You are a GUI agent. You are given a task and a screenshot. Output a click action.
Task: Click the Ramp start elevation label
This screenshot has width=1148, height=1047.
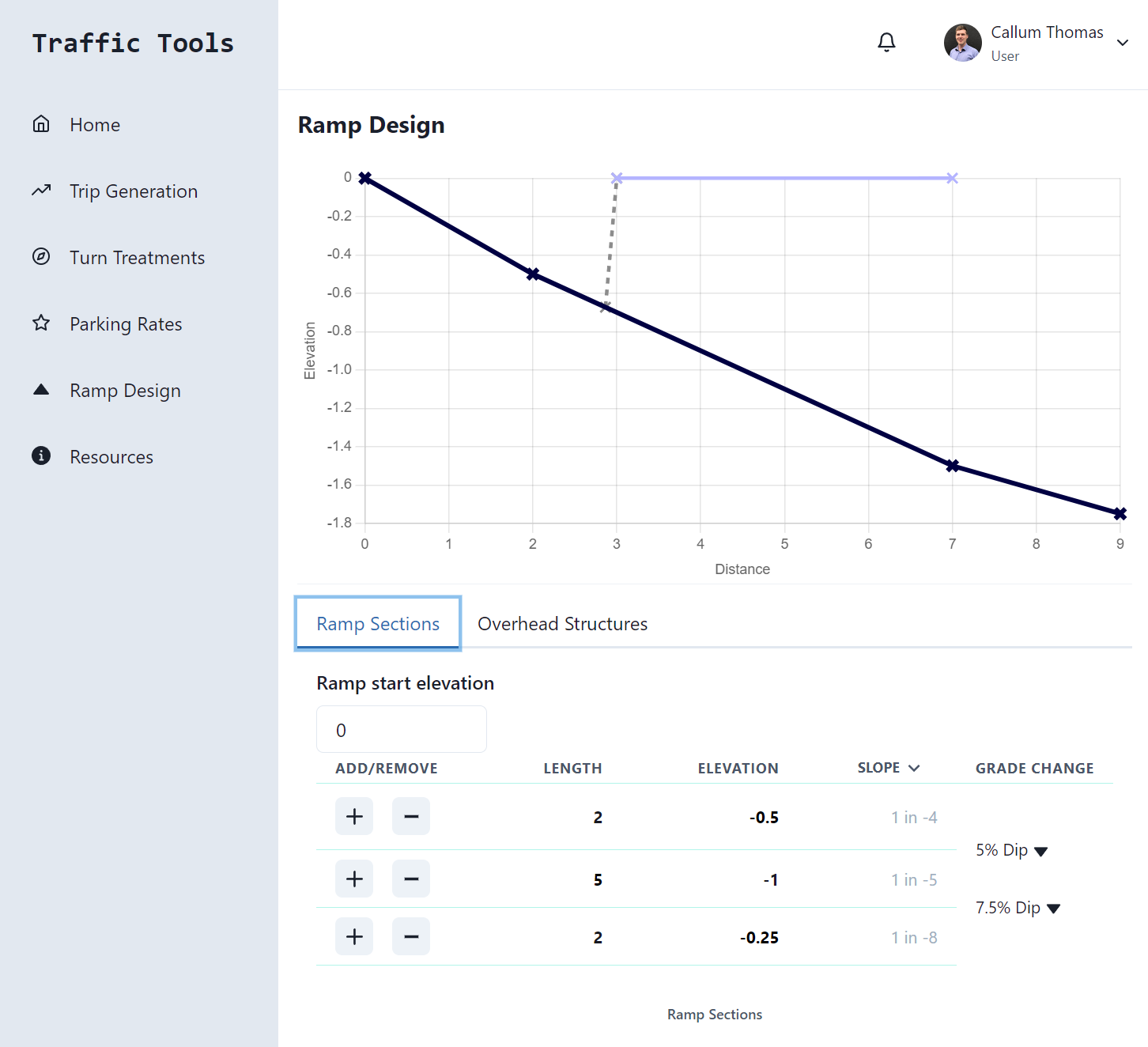[406, 683]
